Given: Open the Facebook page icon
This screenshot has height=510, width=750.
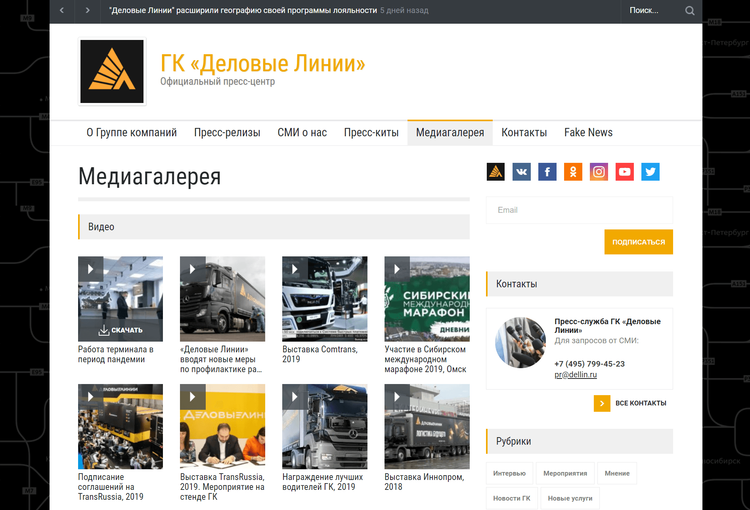Looking at the screenshot, I should coord(547,172).
